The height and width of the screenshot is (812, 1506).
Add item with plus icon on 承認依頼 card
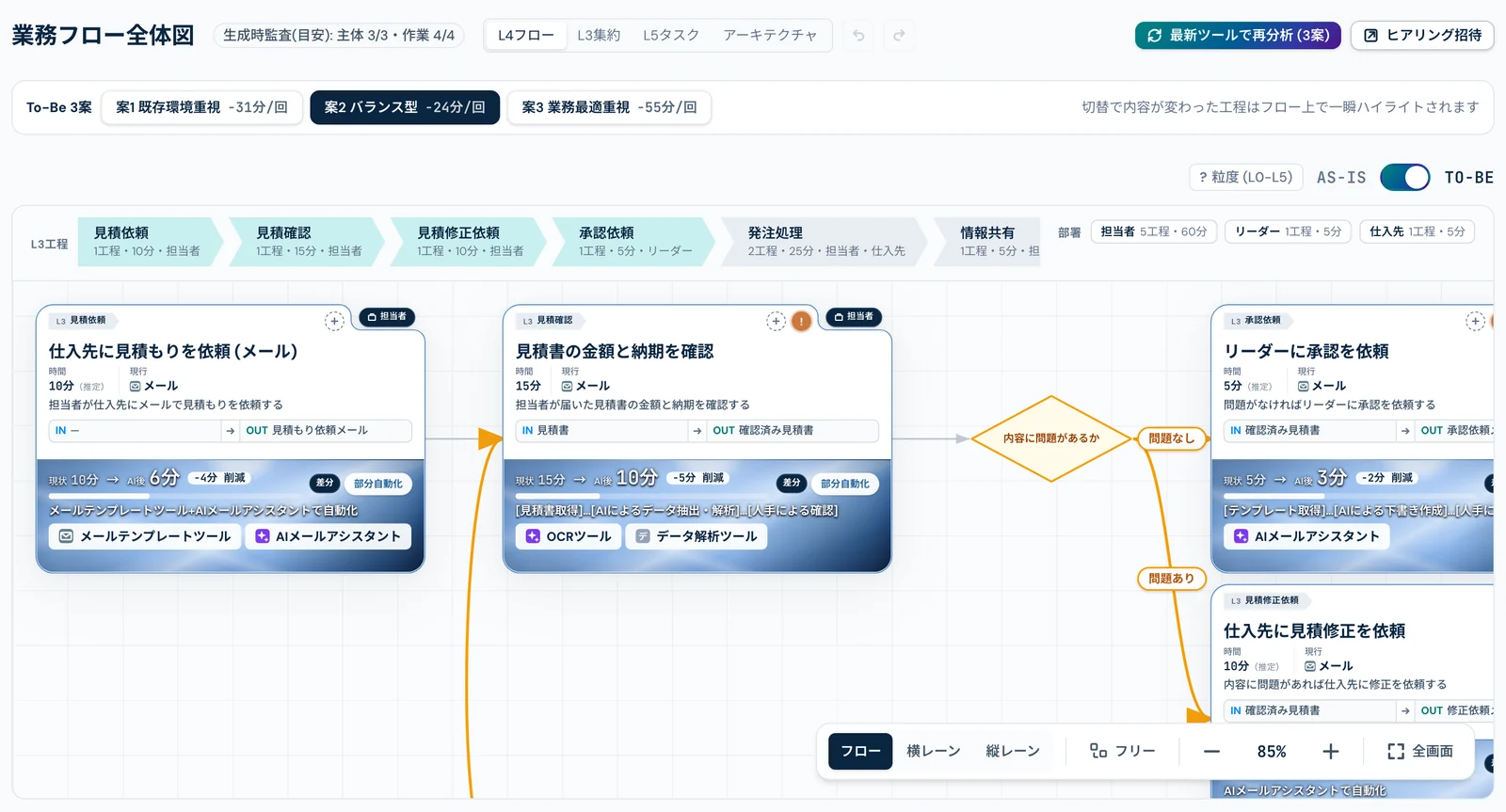coord(1475,321)
